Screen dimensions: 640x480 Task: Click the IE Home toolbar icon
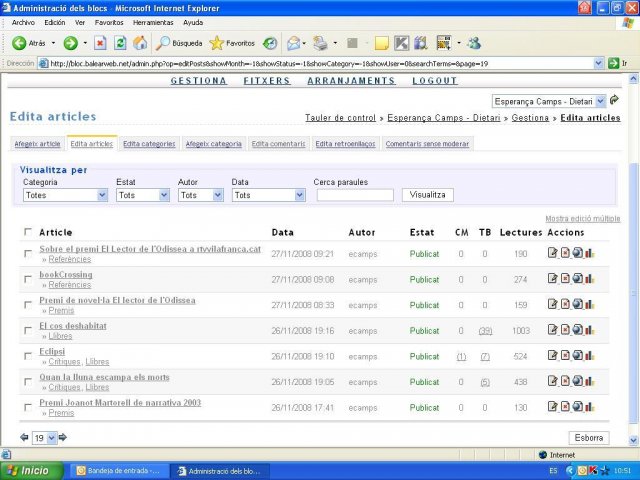pyautogui.click(x=140, y=43)
